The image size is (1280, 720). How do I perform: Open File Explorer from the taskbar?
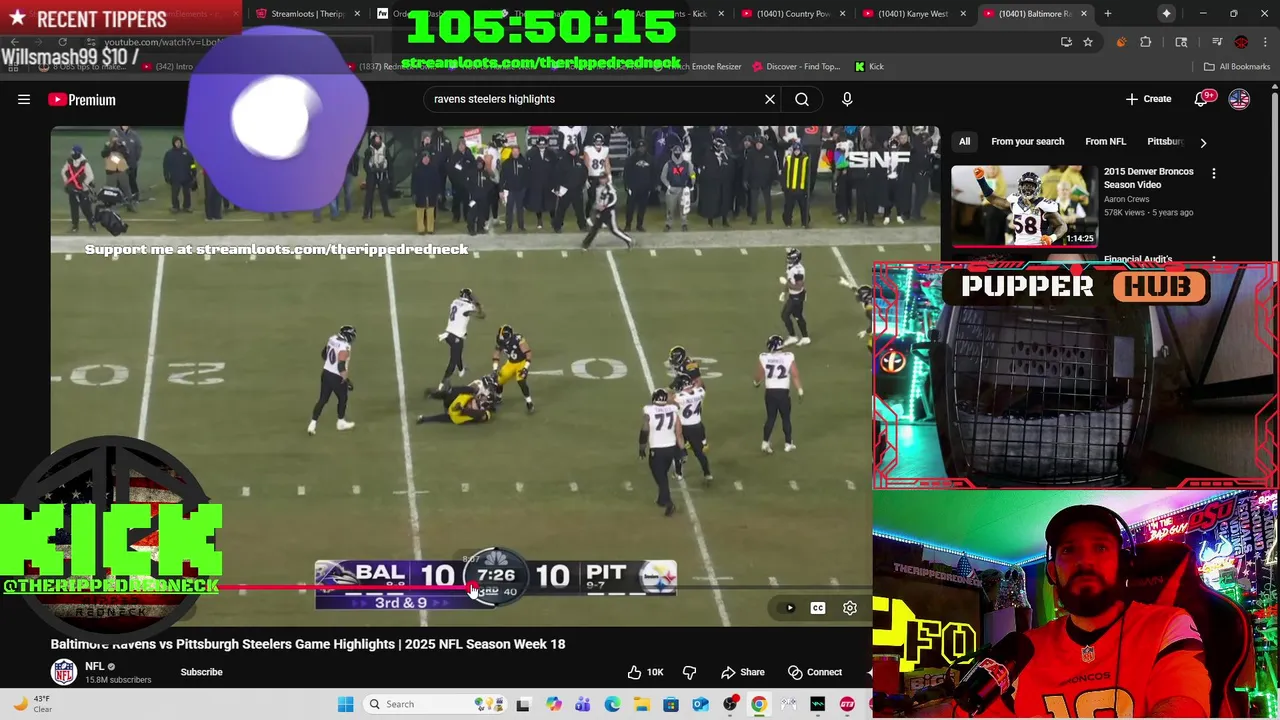641,705
